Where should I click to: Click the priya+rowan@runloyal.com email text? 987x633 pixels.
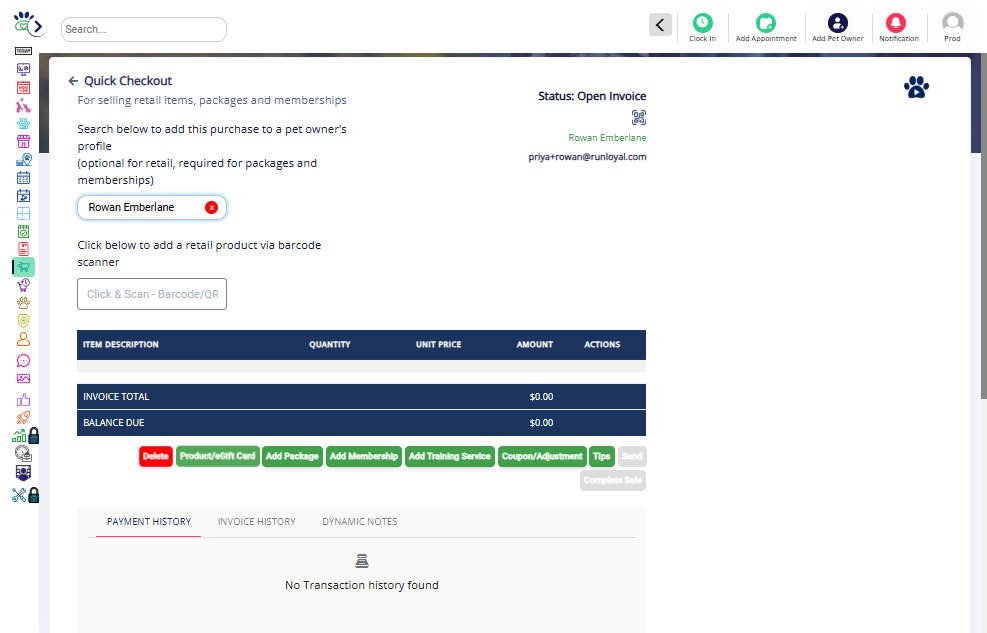587,157
